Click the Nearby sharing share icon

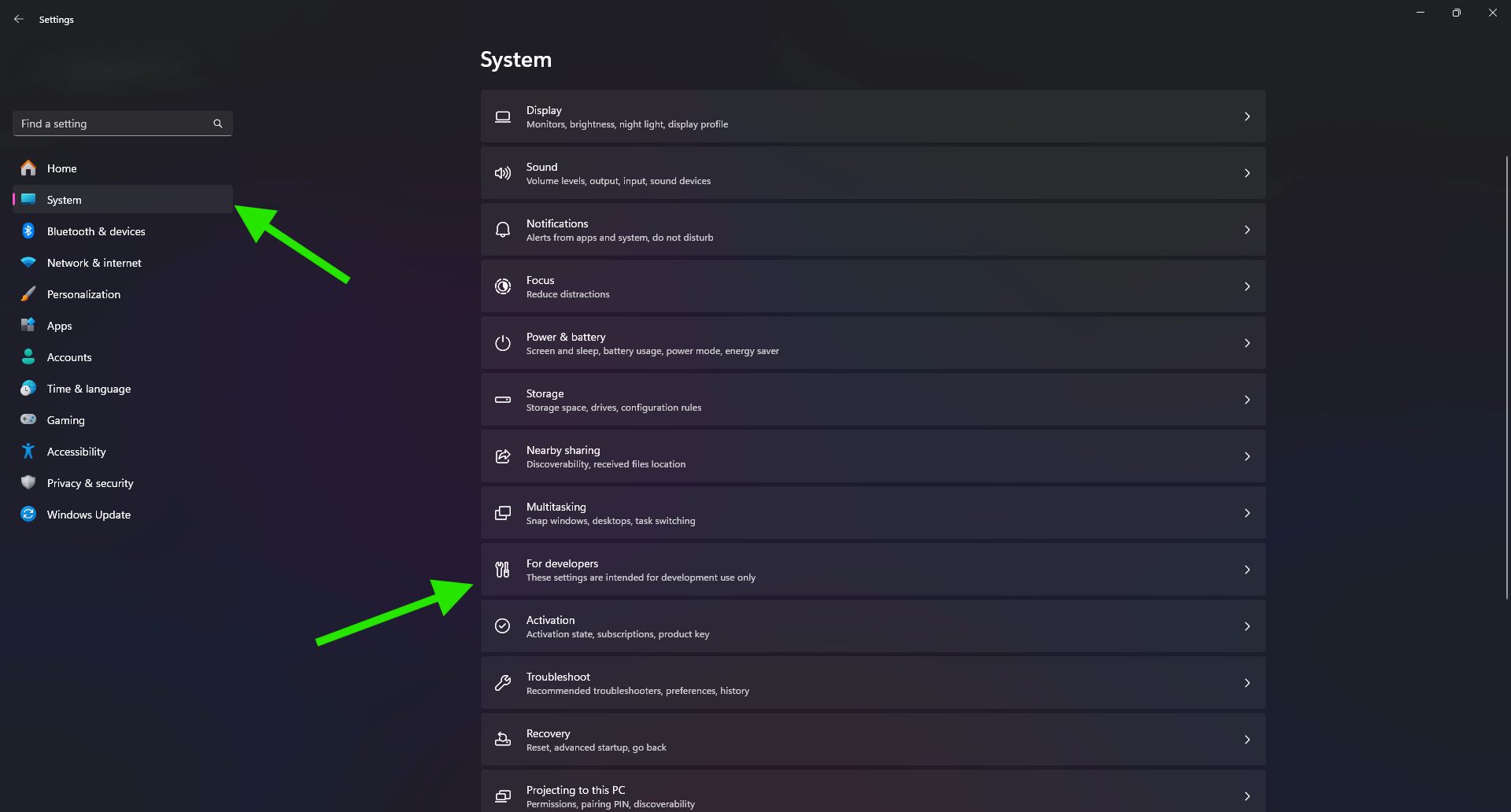click(503, 456)
